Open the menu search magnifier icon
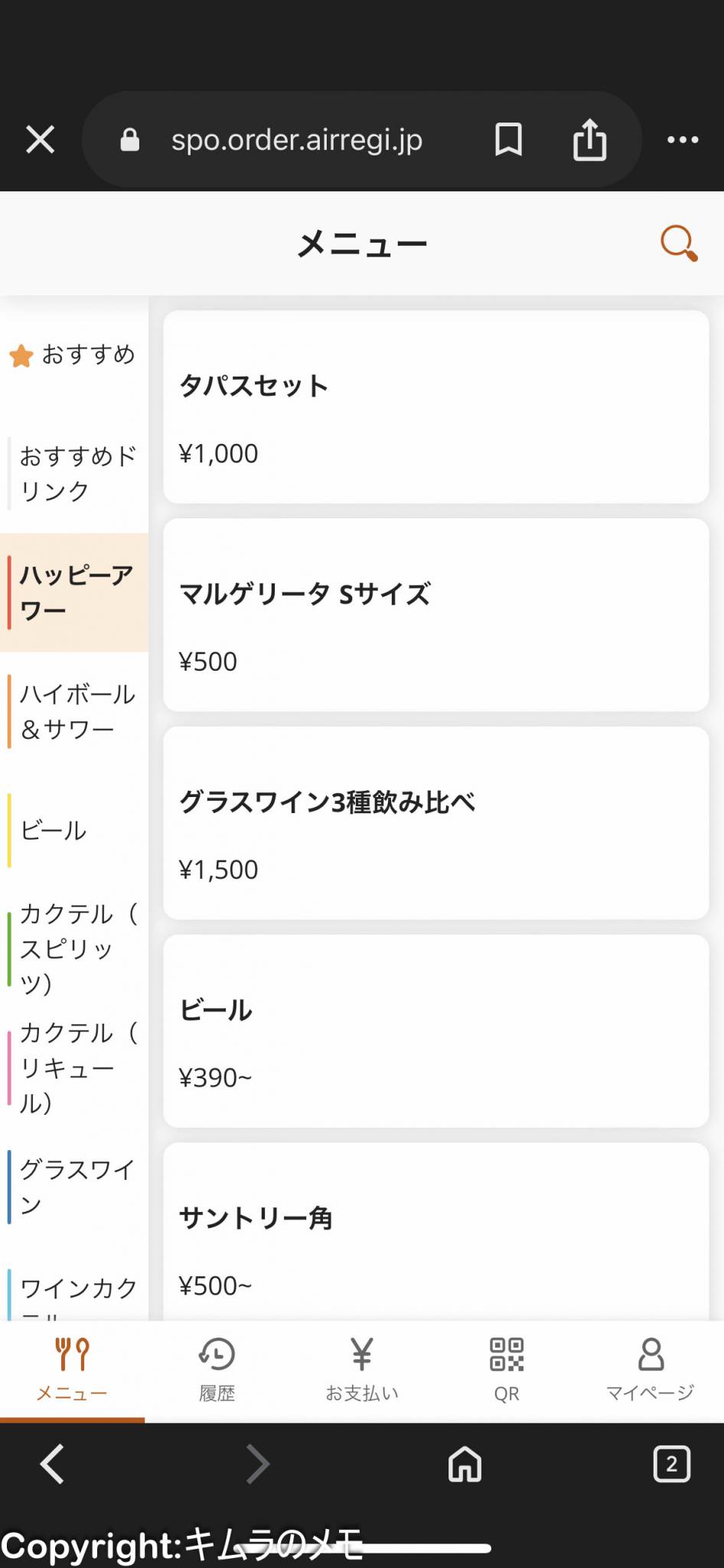Image resolution: width=724 pixels, height=1568 pixels. point(678,243)
